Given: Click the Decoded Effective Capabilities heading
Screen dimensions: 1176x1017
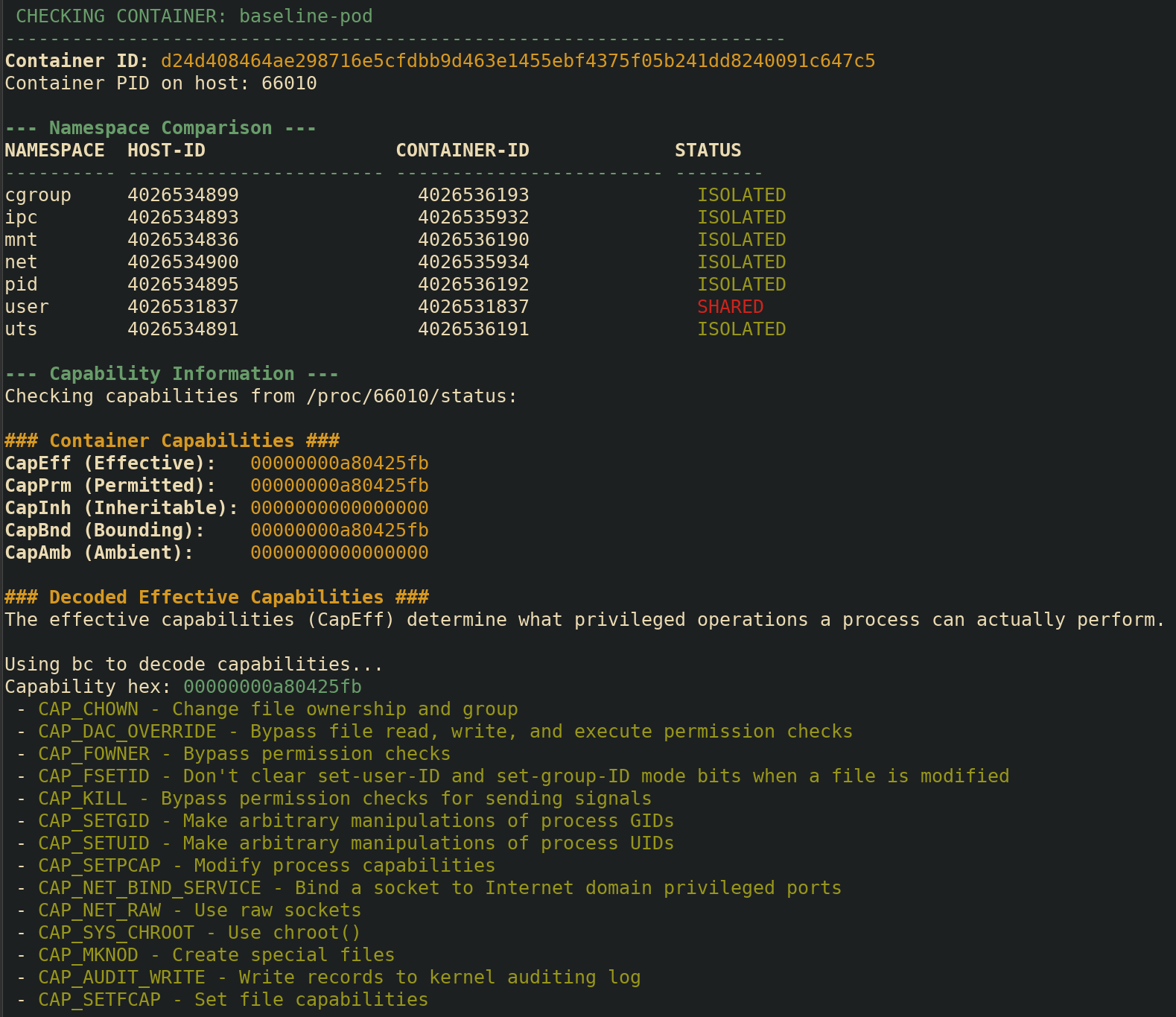Looking at the screenshot, I should click(216, 598).
